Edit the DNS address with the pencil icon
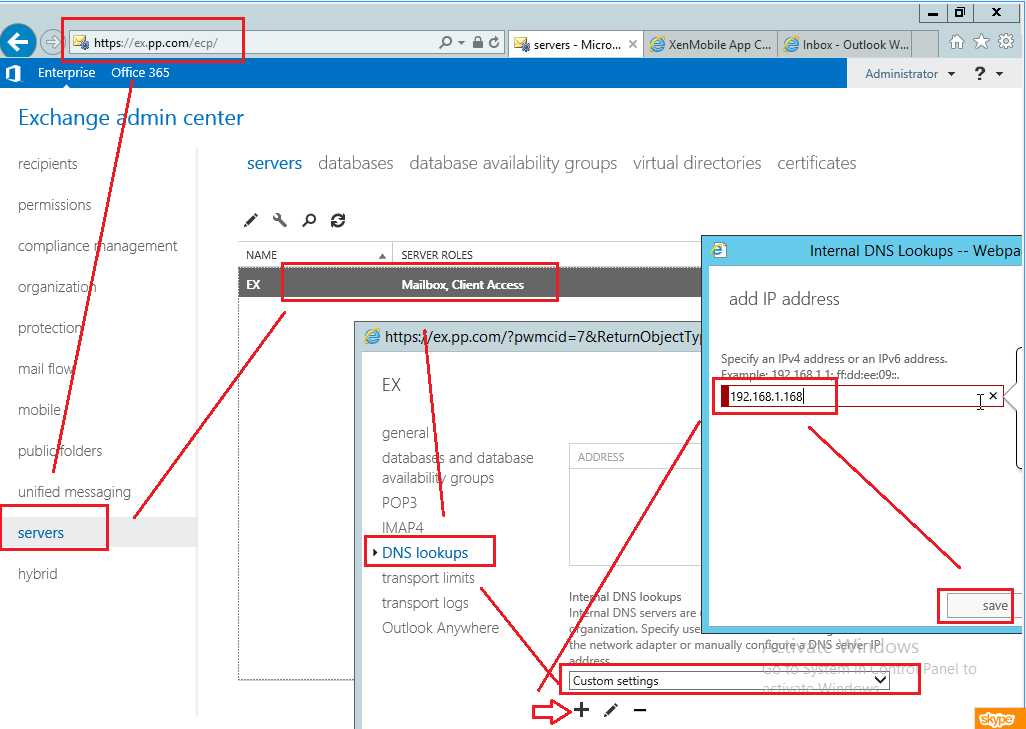This screenshot has width=1026, height=729. click(x=610, y=710)
